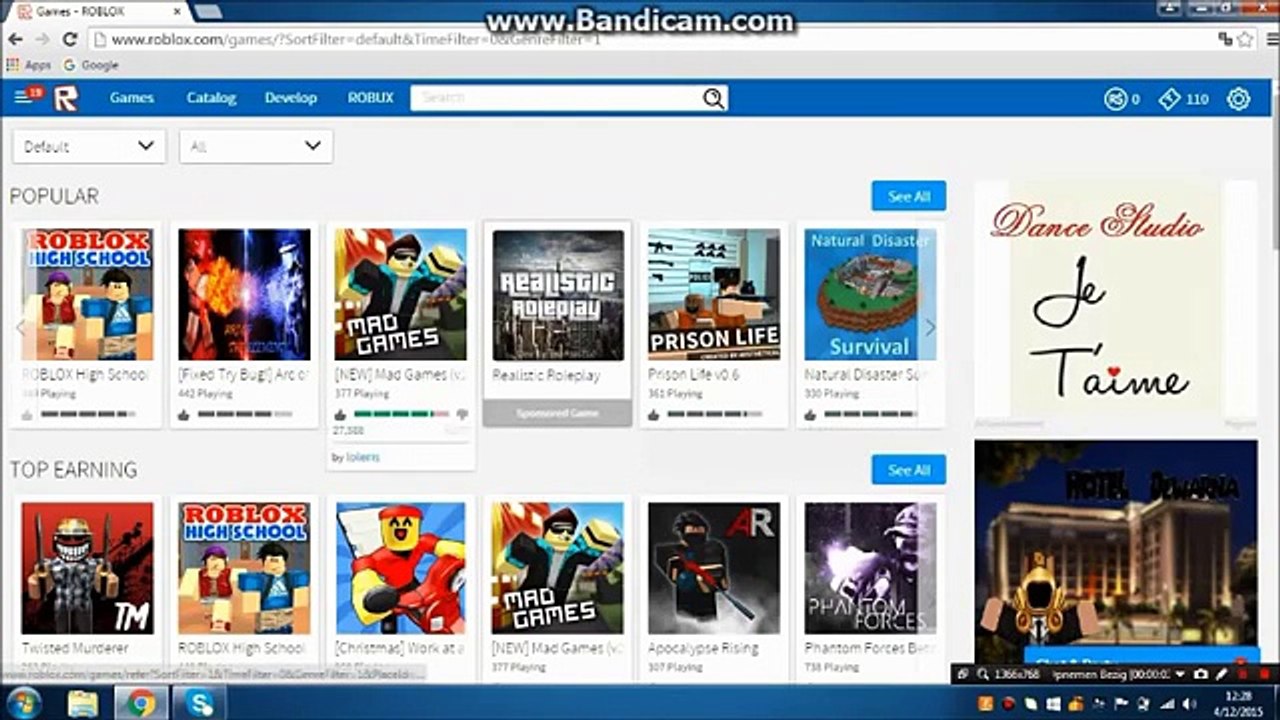The height and width of the screenshot is (720, 1280).
Task: Reload the page with the refresh icon
Action: point(69,39)
